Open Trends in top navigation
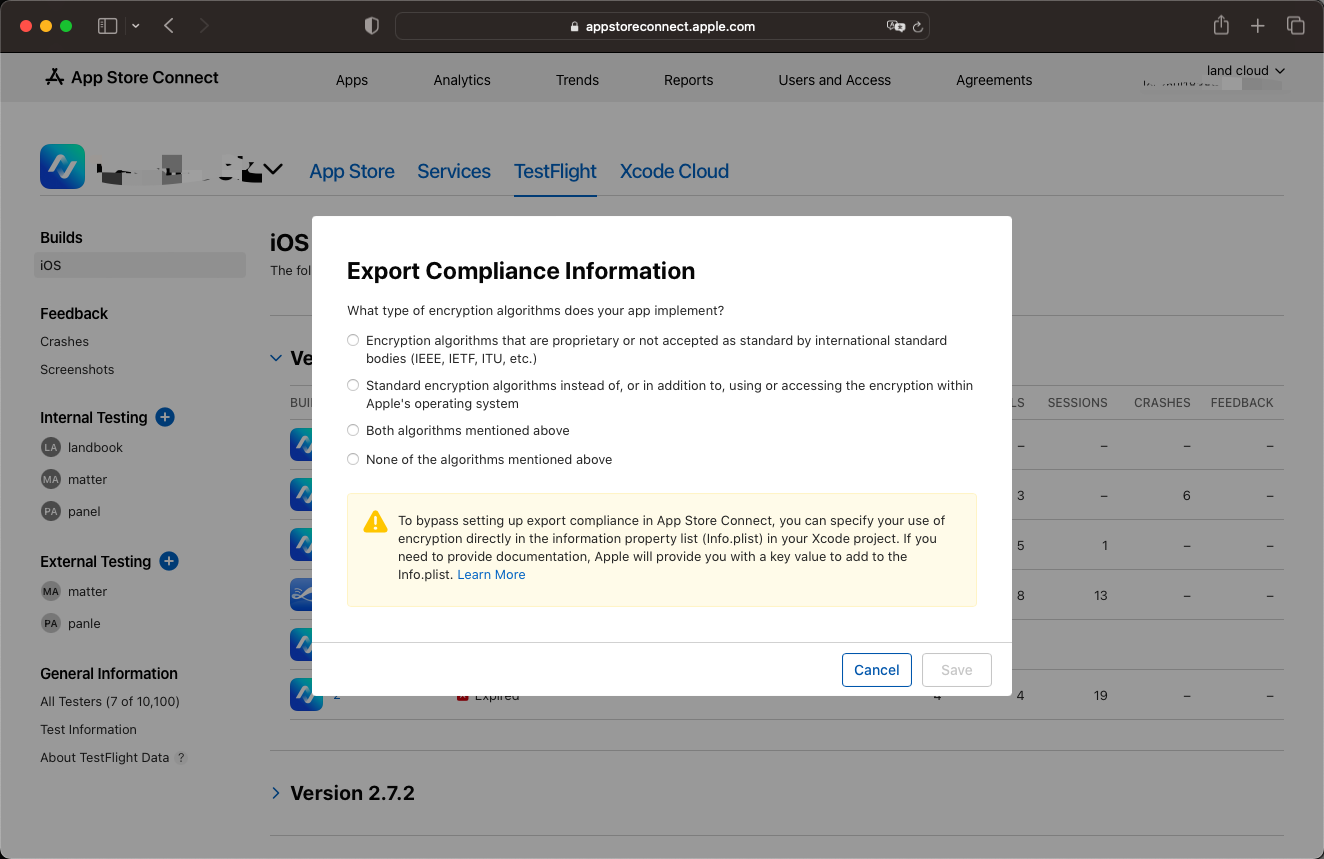The height and width of the screenshot is (859, 1324). click(577, 80)
